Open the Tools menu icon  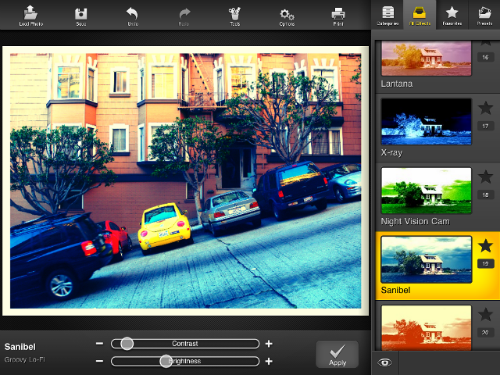(x=235, y=16)
